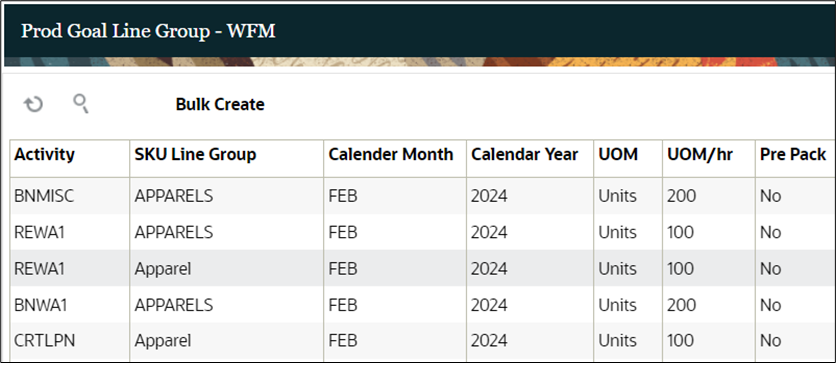Open the search magnifier icon
This screenshot has width=838, height=367.
81,104
